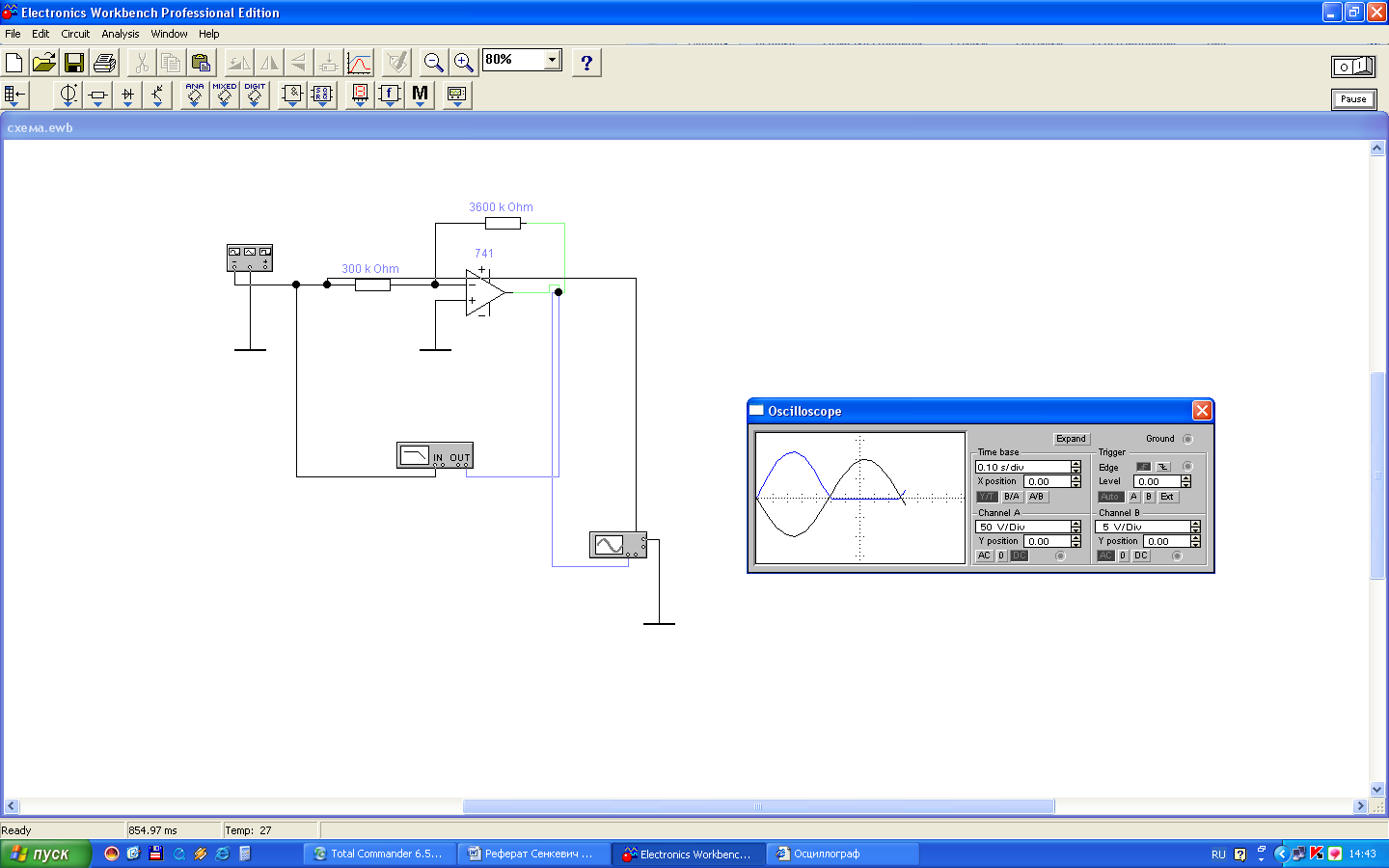Open the Sources parts bin

[68, 95]
